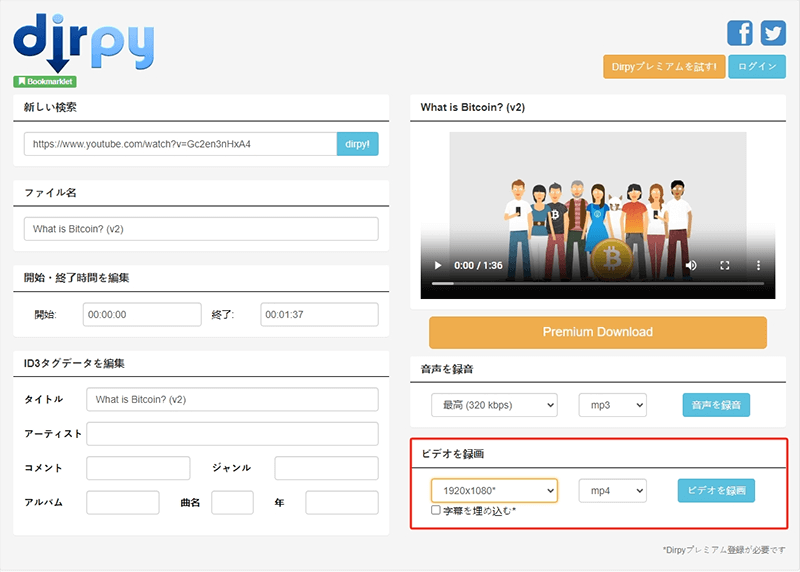Mute the video with speaker icon

[691, 265]
